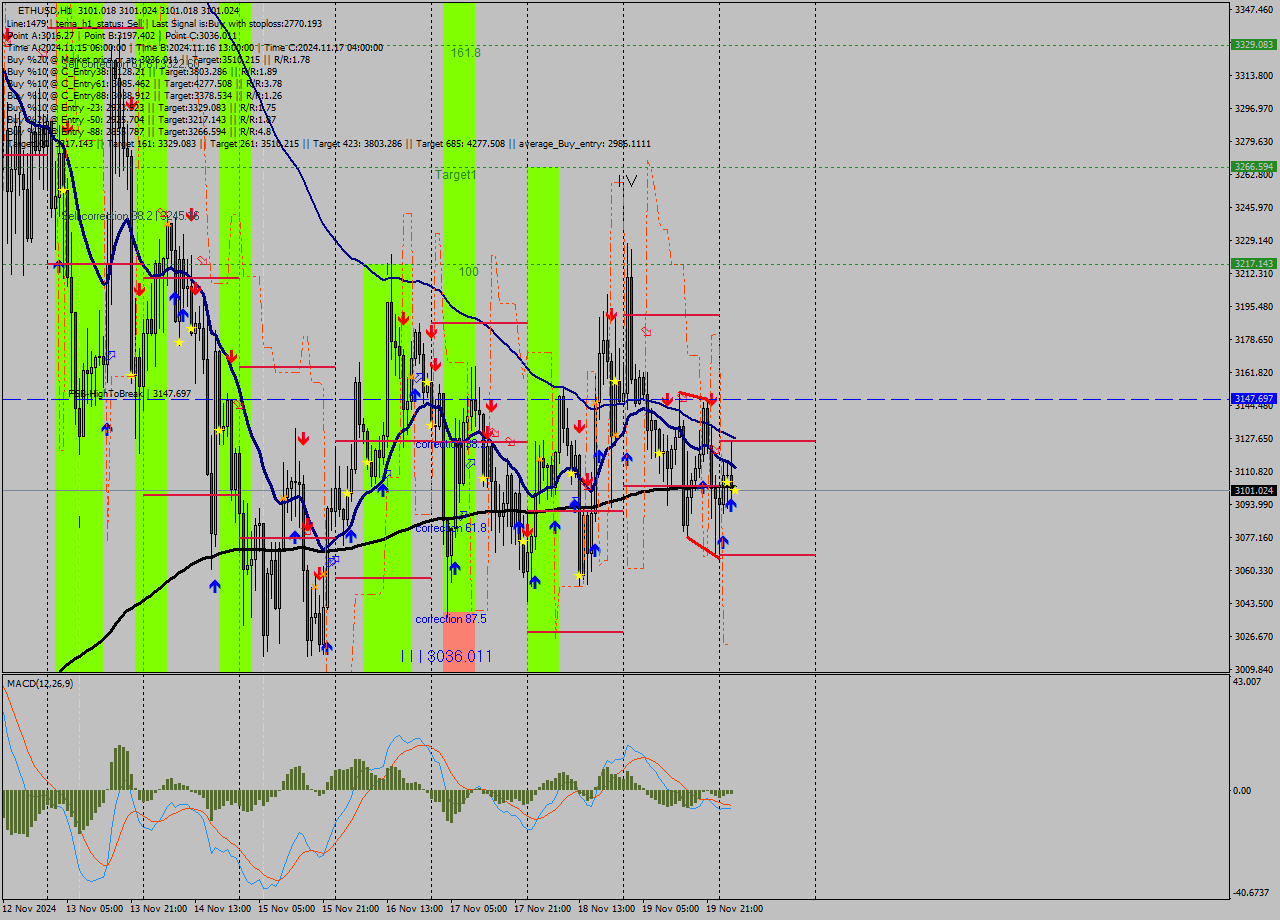Select the 'average_Buy_entry: 2985.1111' text
This screenshot has width=1280, height=920.
[585, 144]
